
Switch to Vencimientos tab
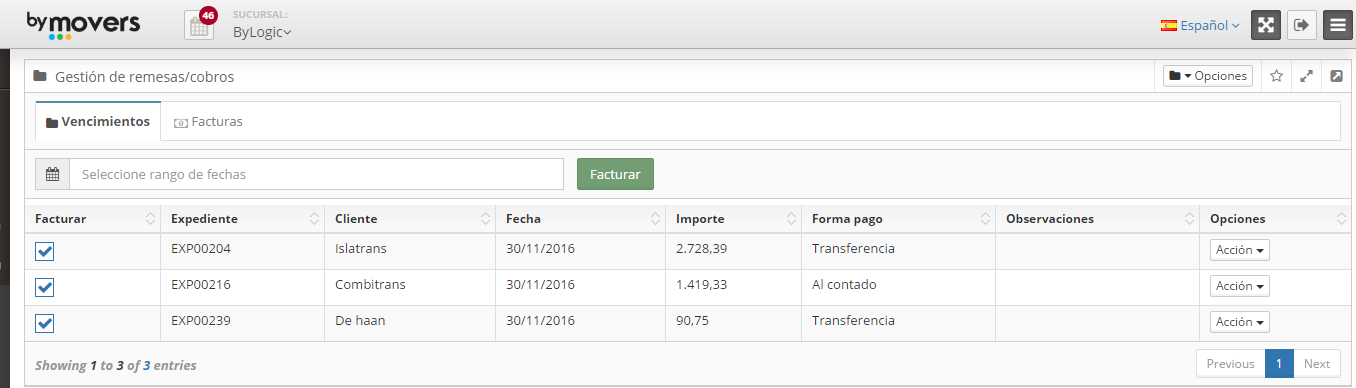coord(98,122)
